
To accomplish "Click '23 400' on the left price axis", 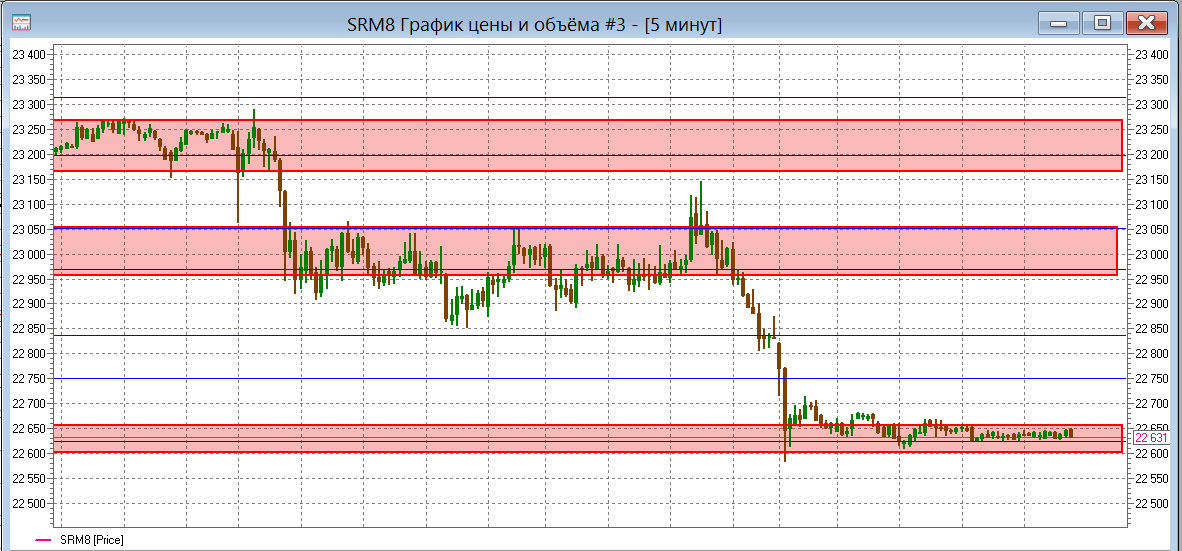I will pos(29,54).
